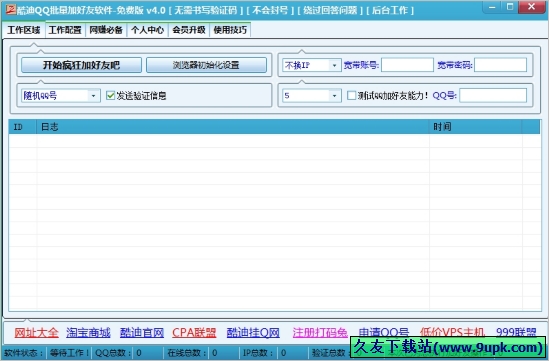Click the 日志 column header
The image size is (549, 361).
233,127
